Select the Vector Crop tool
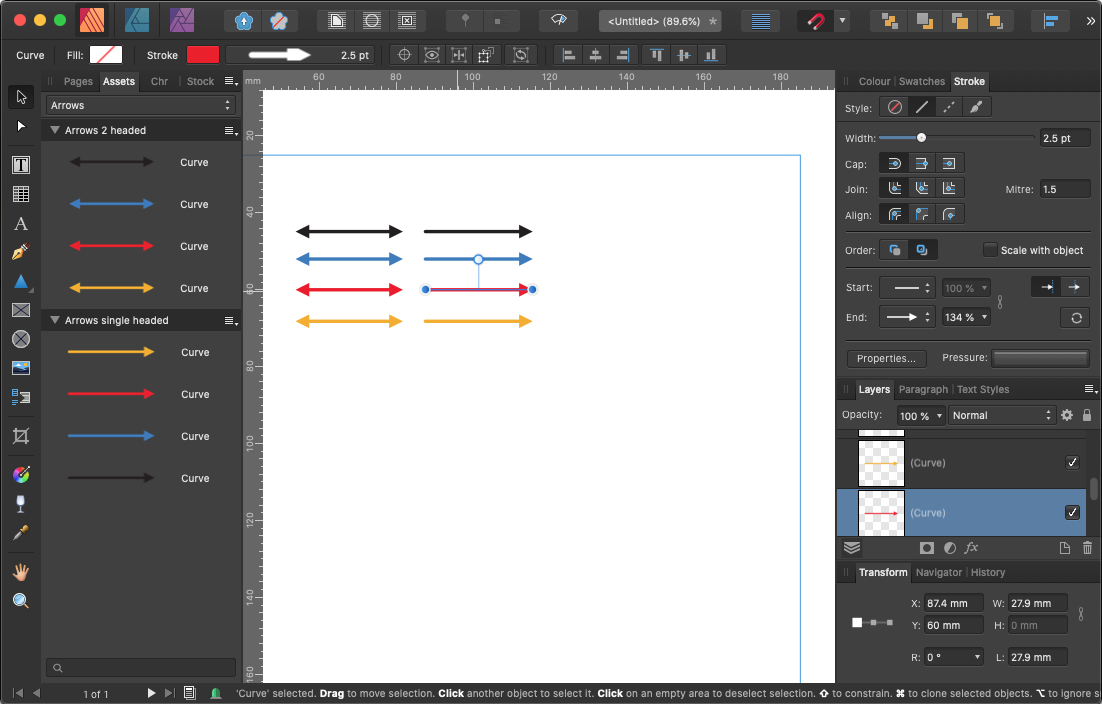The image size is (1102, 704). [x=21, y=436]
